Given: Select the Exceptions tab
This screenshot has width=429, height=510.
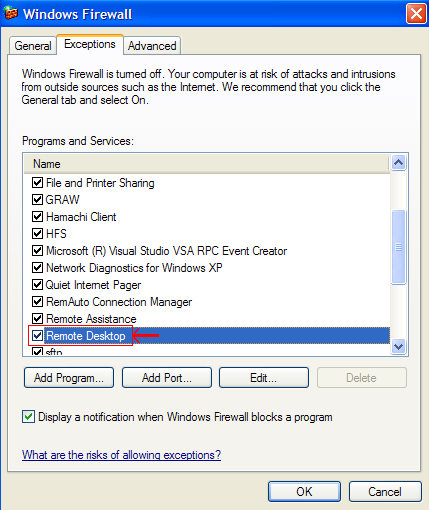Looking at the screenshot, I should (x=90, y=44).
